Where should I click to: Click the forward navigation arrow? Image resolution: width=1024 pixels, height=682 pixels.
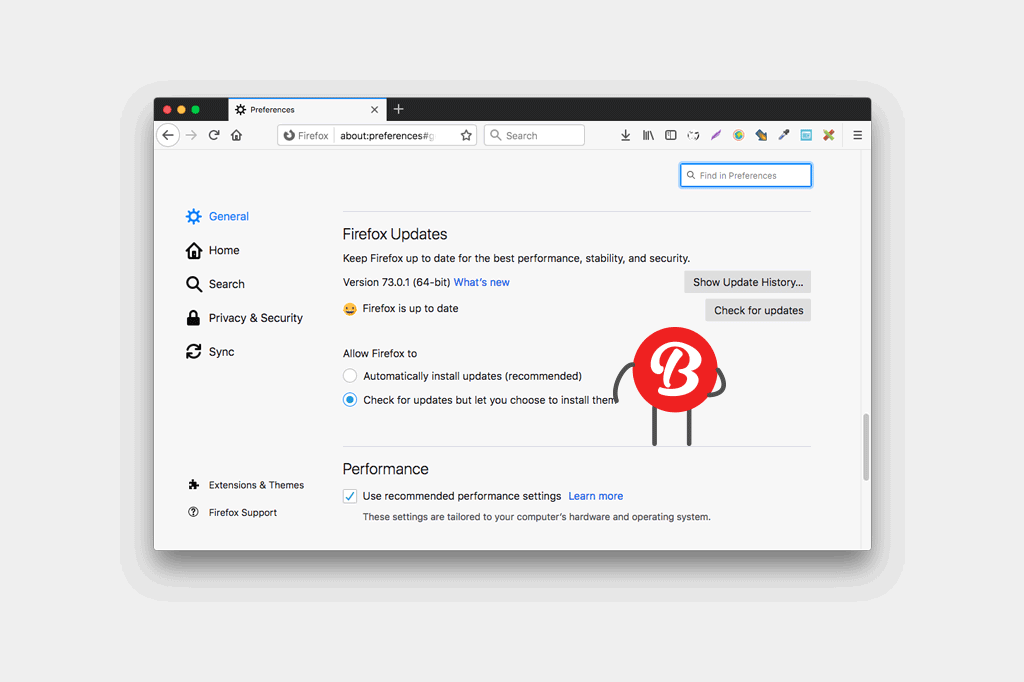tap(191, 135)
